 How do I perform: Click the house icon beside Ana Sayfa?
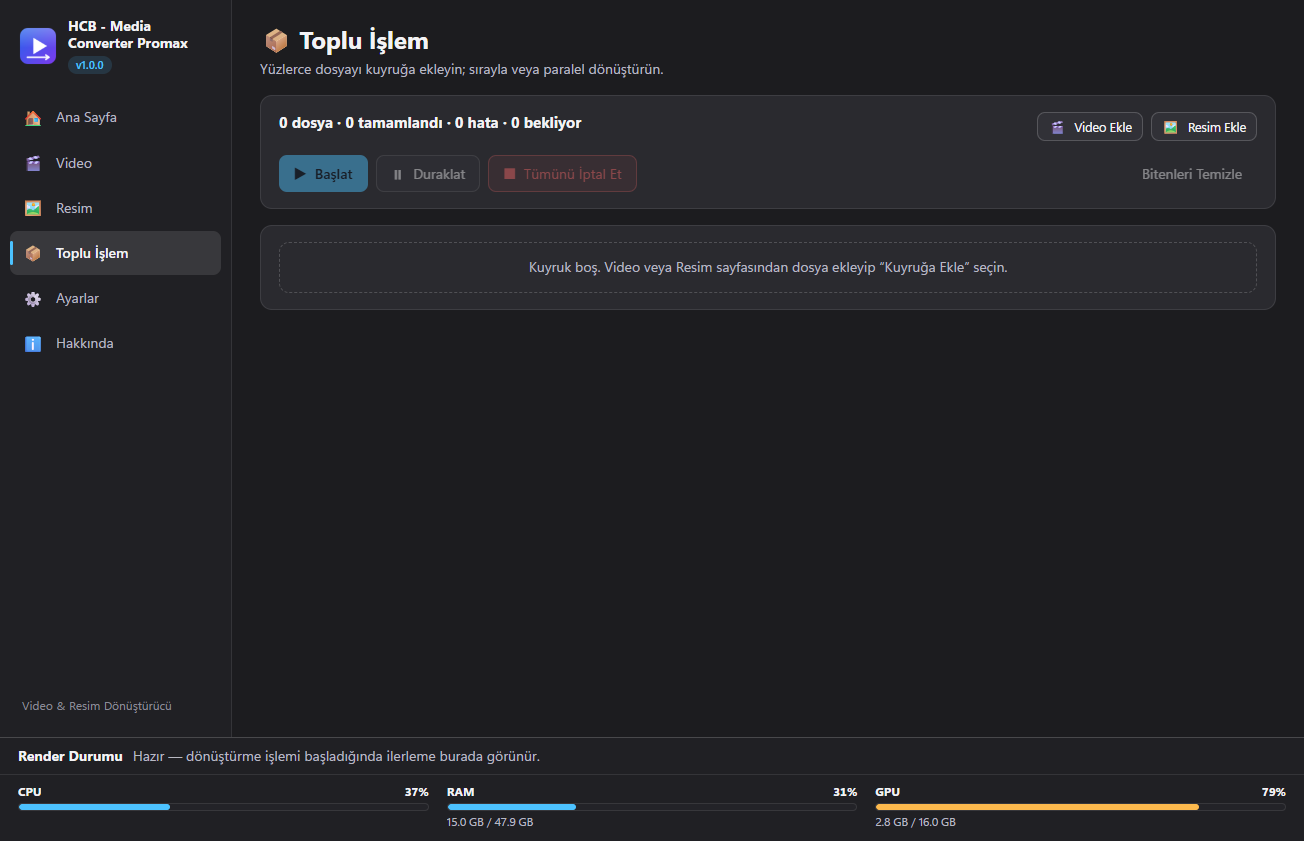point(33,118)
